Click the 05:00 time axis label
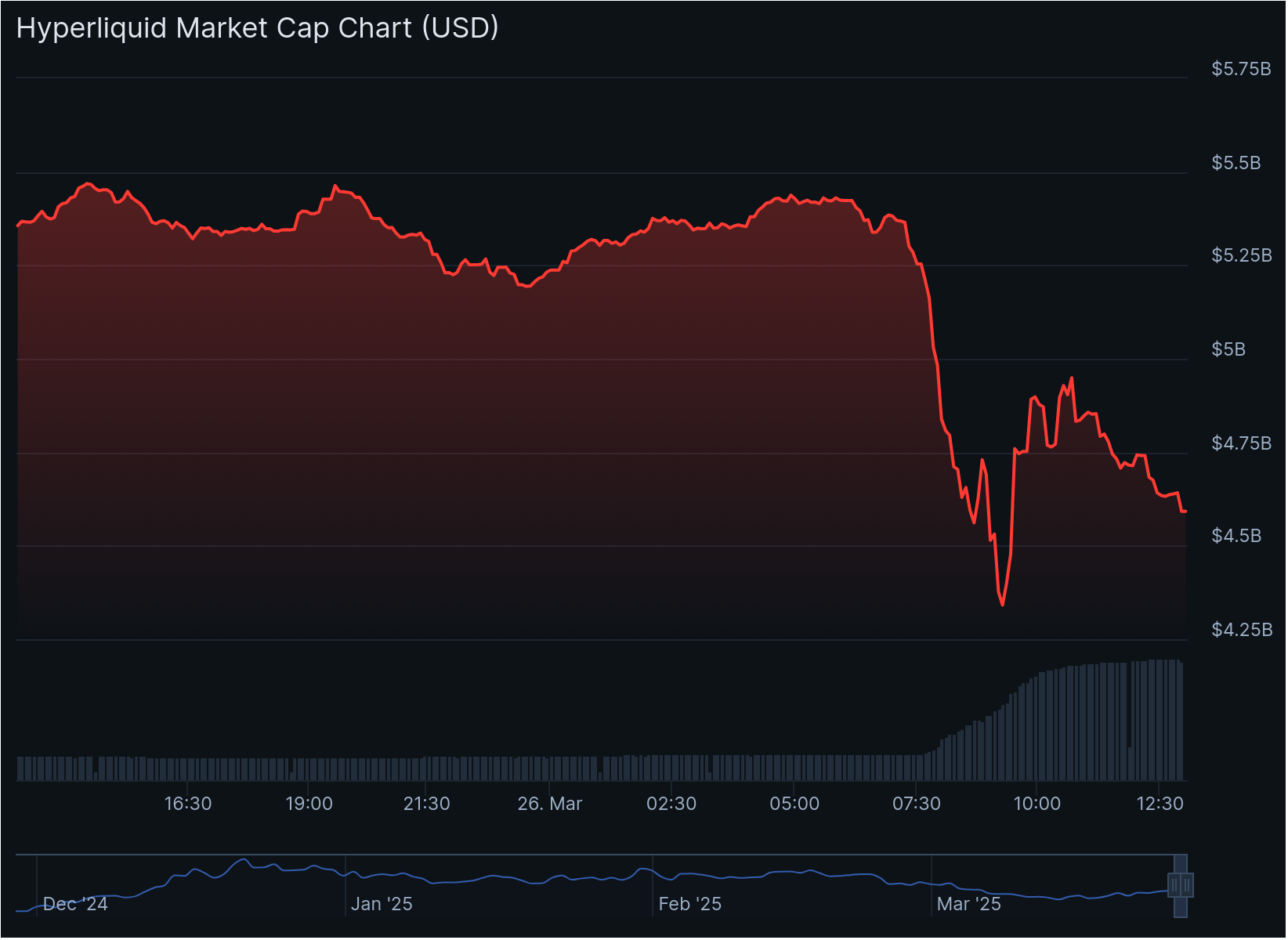The image size is (1288, 940). pyautogui.click(x=794, y=804)
